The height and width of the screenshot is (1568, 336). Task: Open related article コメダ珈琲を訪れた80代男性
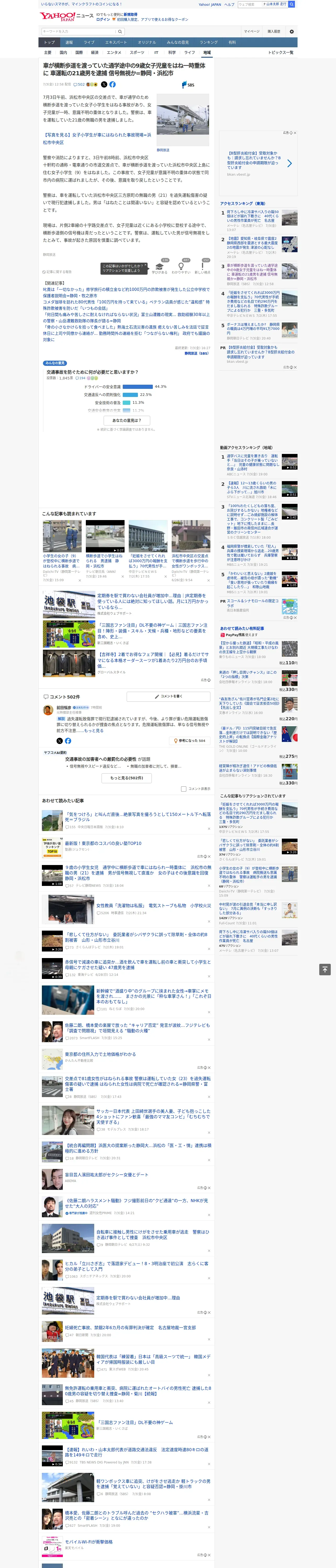click(126, 305)
